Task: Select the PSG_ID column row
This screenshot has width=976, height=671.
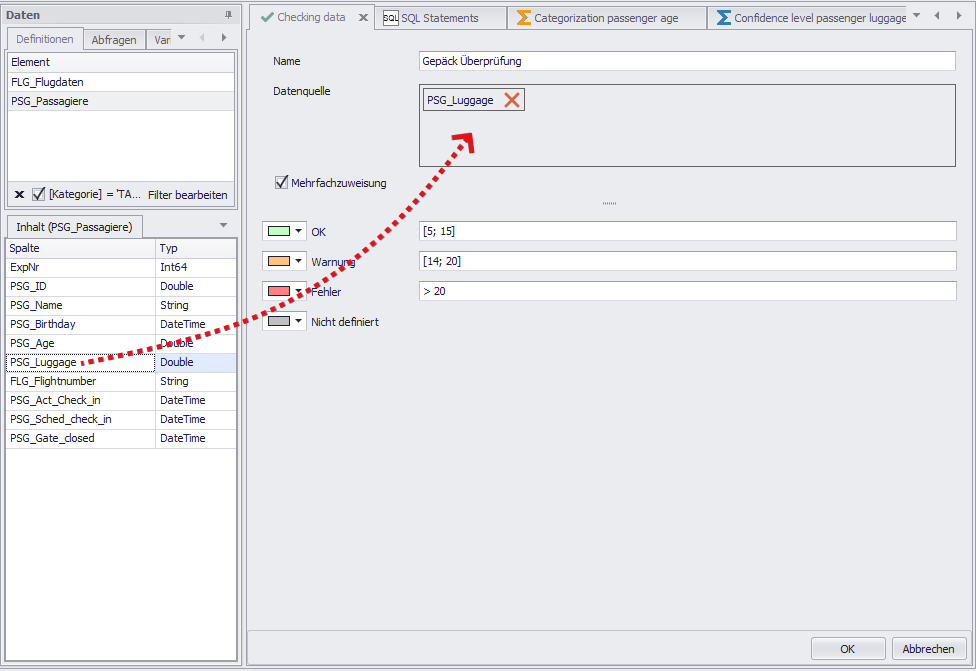Action: coord(121,286)
